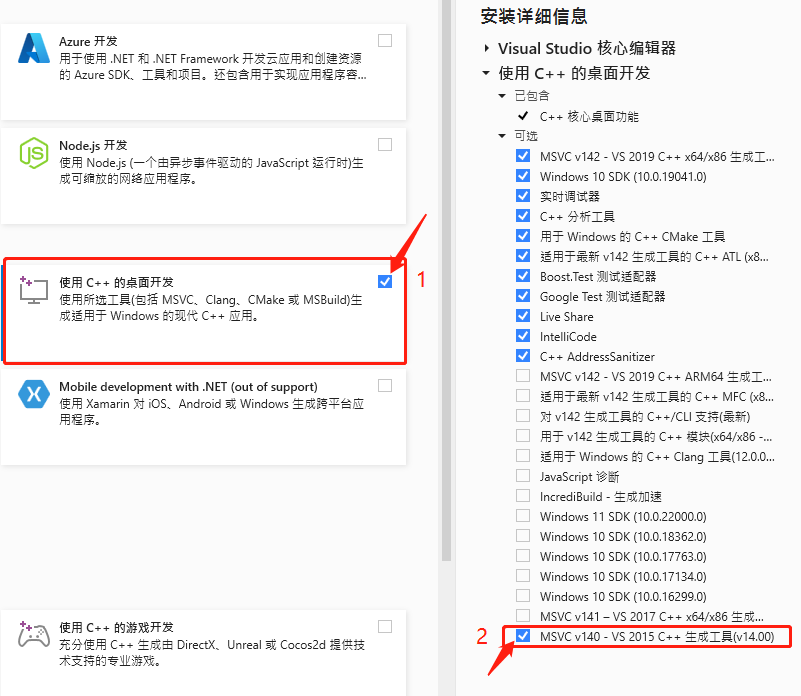This screenshot has width=801, height=696.
Task: Uncheck the C++ ATL for v142 option
Action: 523,256
